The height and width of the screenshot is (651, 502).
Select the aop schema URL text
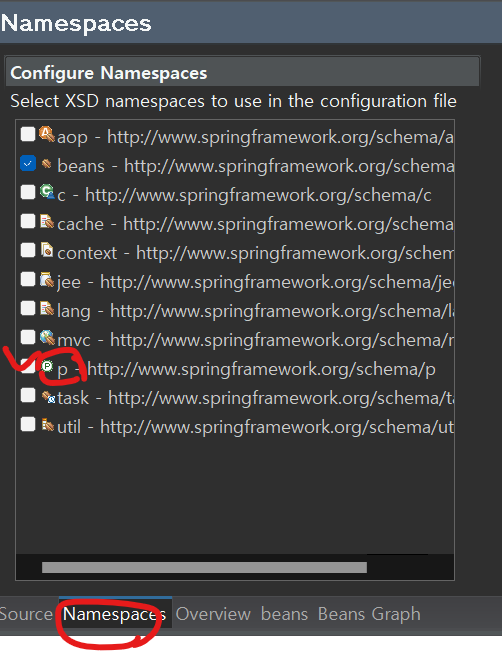[x=280, y=137]
